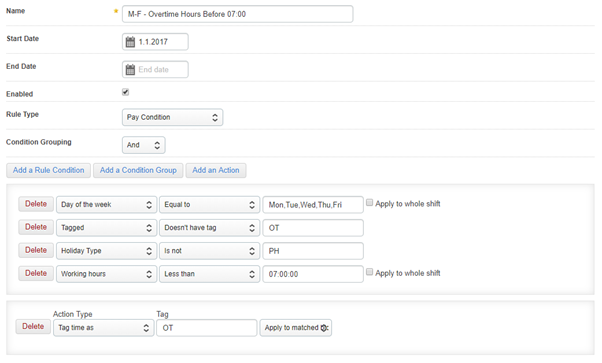Screen dimensions: 602x363
Task: Click the rule Name text field
Action: [x=238, y=14]
